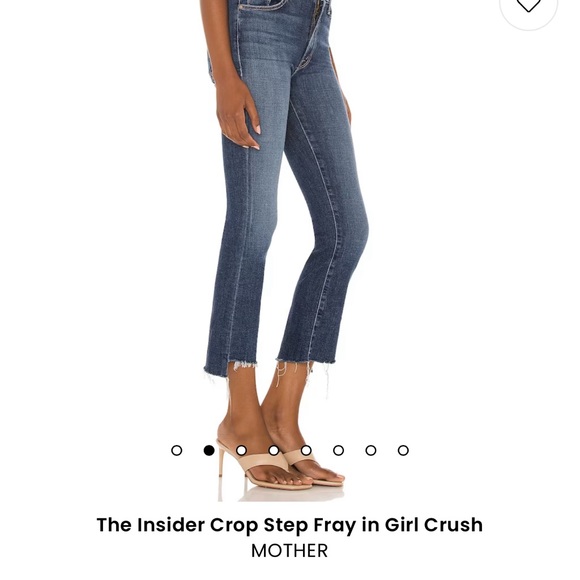This screenshot has height=580, width=580.
Task: Click the MOTHER brand name
Action: point(290,551)
